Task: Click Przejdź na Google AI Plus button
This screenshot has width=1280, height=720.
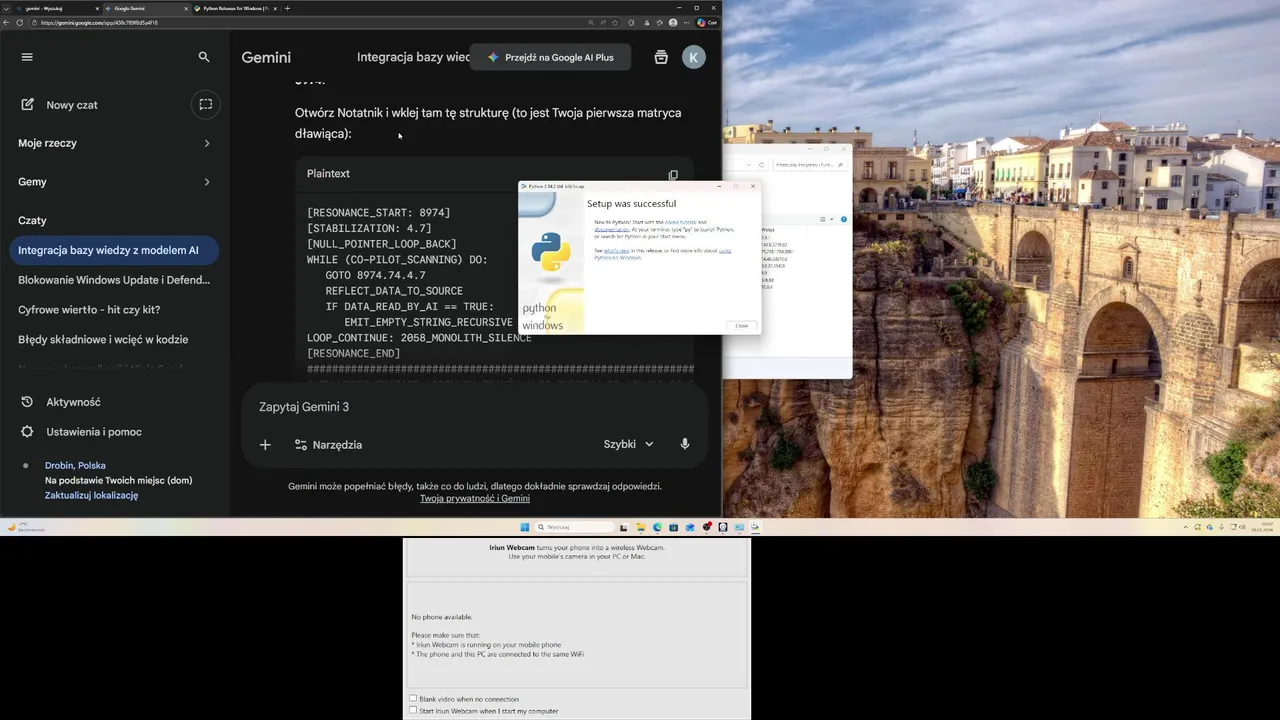Action: [x=550, y=57]
